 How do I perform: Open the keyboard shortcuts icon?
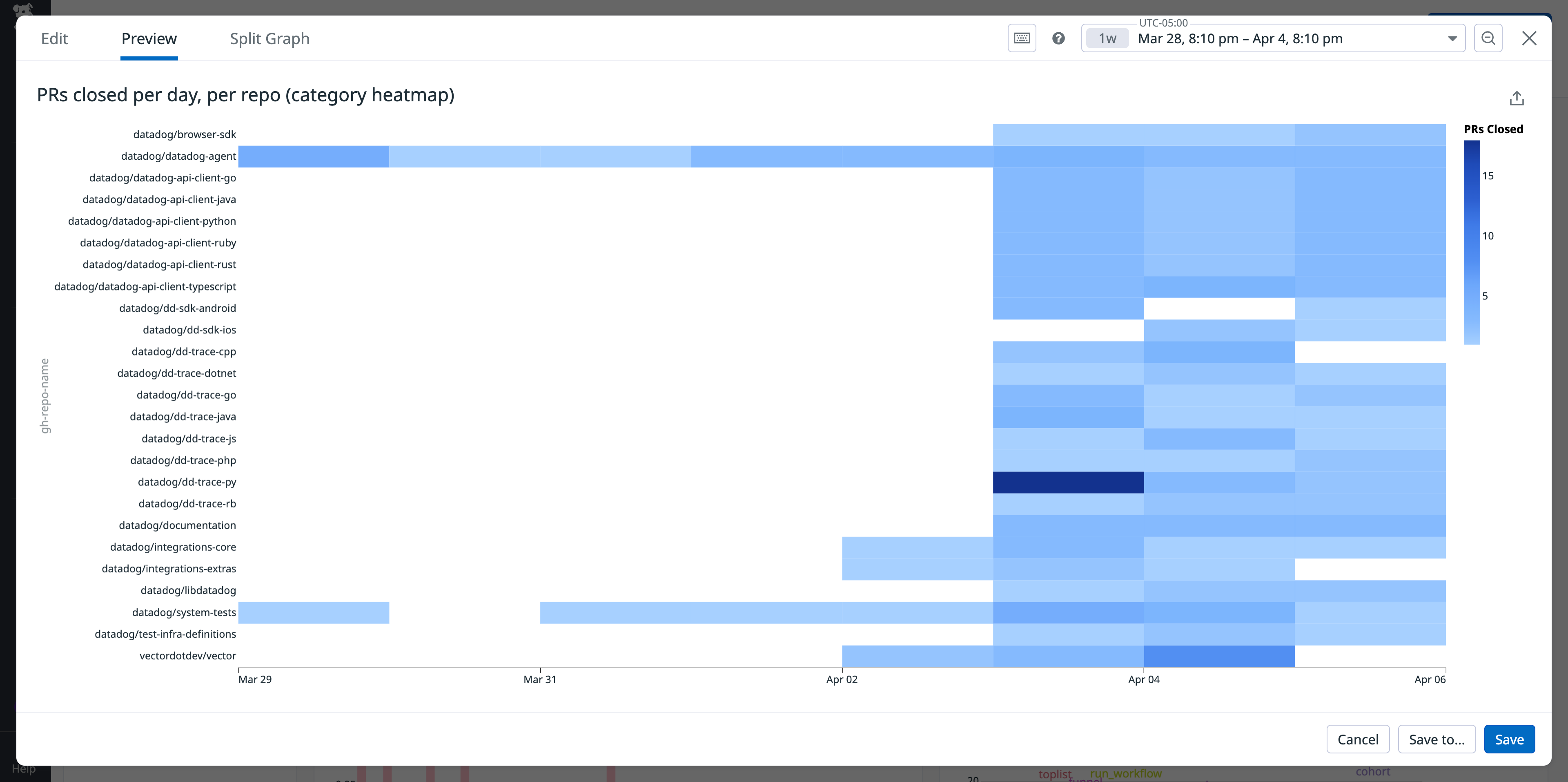point(1022,38)
